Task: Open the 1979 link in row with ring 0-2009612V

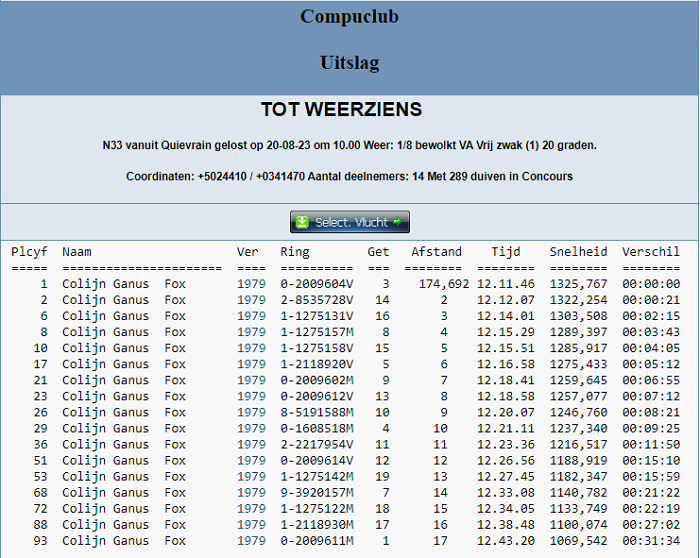Action: coord(251,396)
